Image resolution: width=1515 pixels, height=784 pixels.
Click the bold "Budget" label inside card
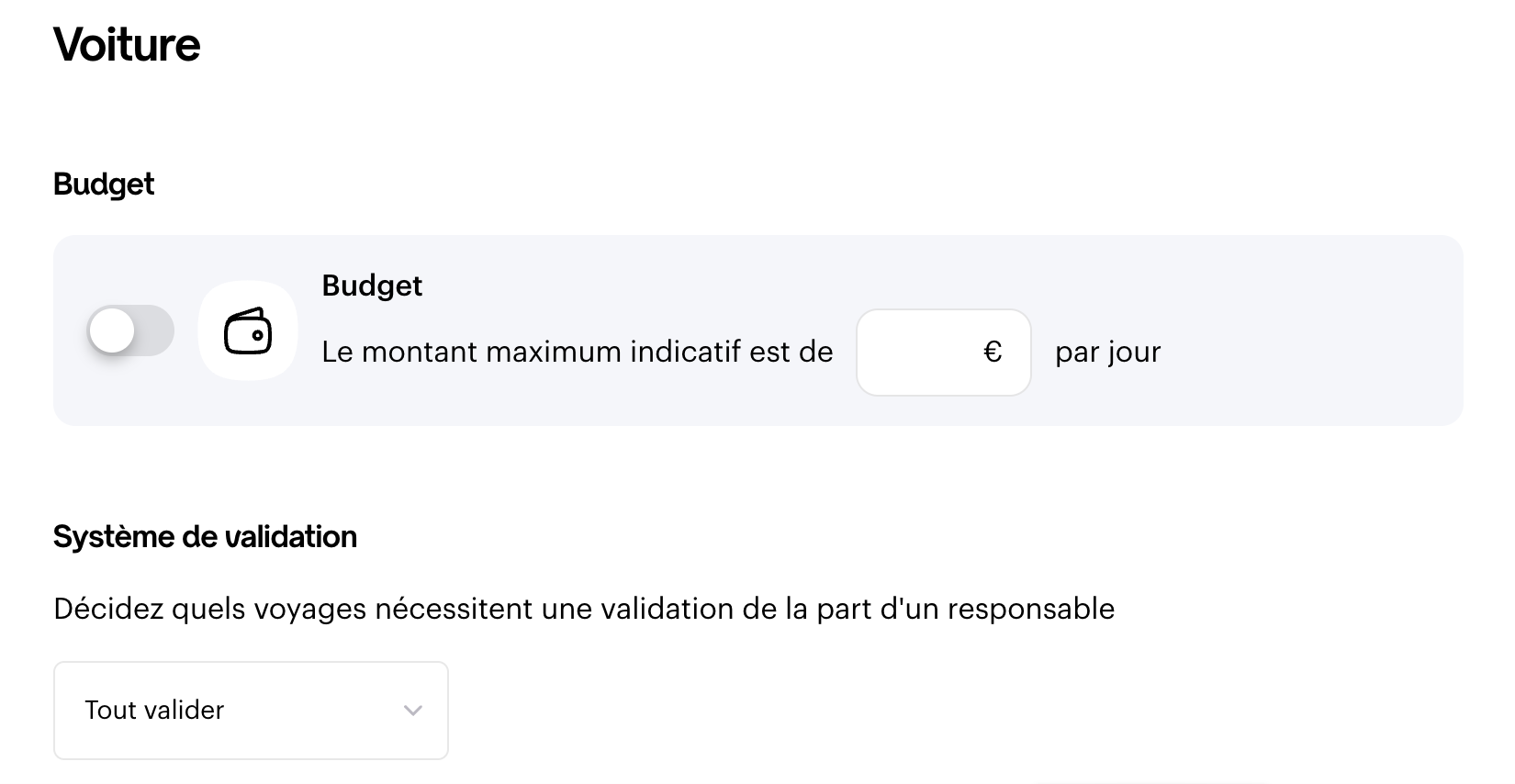pyautogui.click(x=372, y=286)
